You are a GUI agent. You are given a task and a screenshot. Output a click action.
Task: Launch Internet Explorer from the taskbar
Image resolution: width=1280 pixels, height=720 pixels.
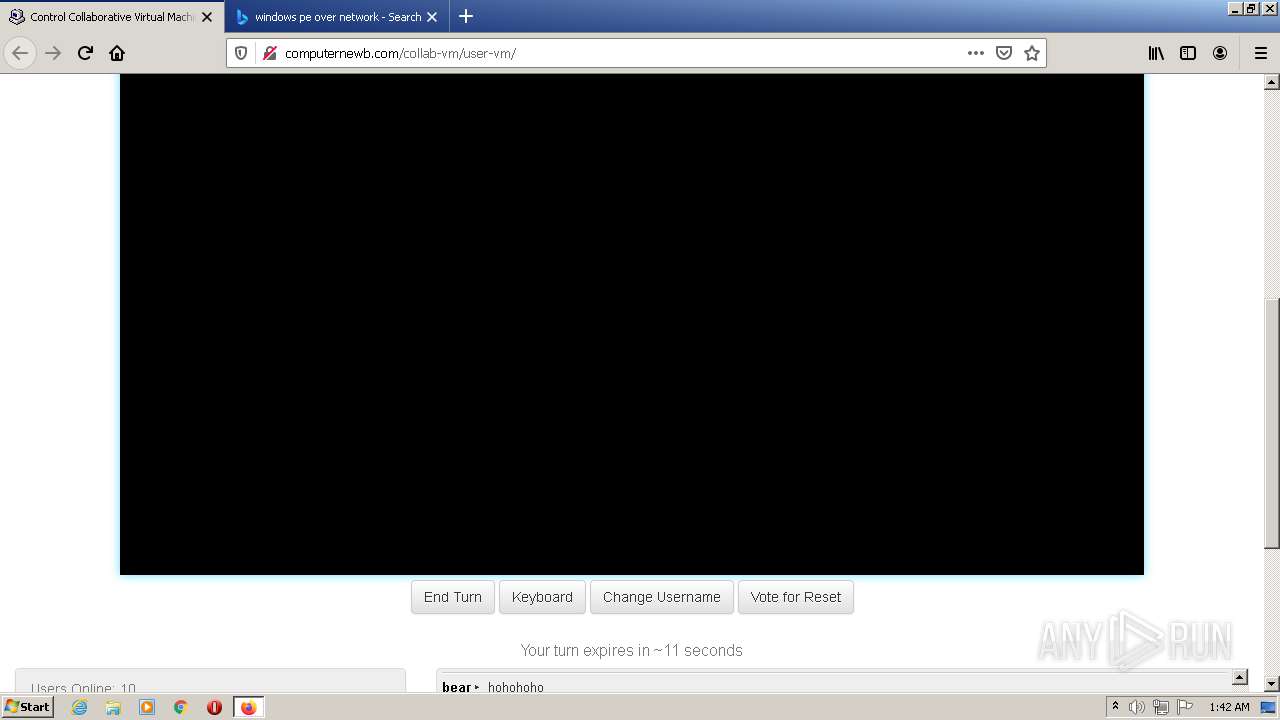(x=79, y=707)
